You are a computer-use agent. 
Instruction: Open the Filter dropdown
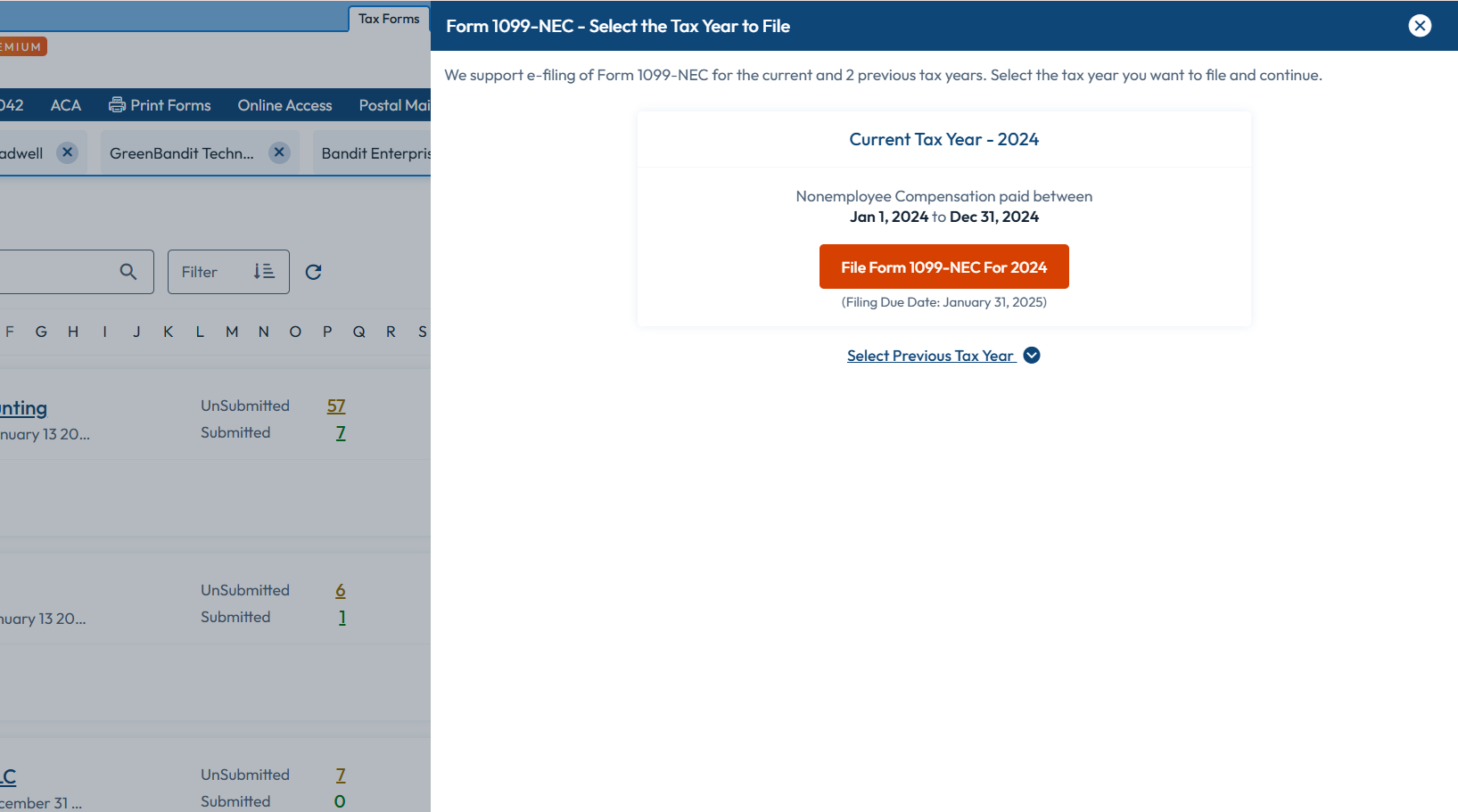[x=228, y=272]
